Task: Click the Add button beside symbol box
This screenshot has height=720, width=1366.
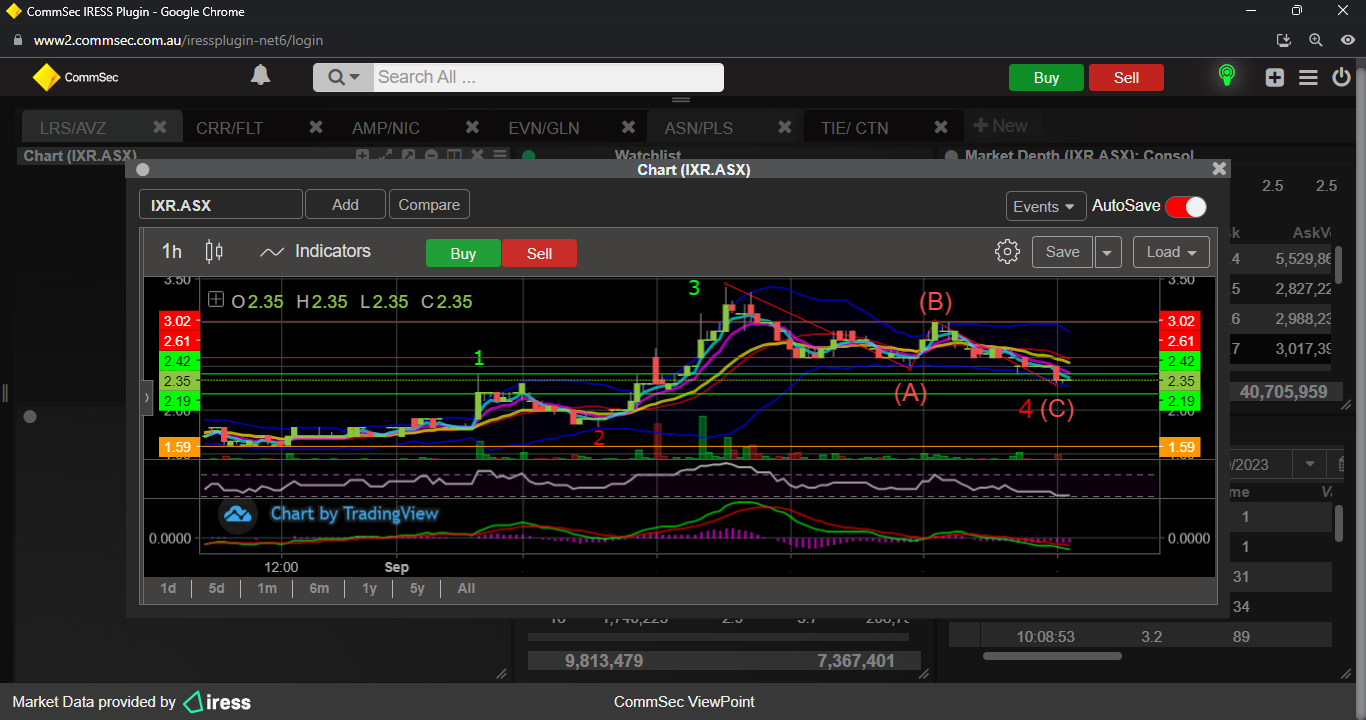Action: pyautogui.click(x=345, y=204)
